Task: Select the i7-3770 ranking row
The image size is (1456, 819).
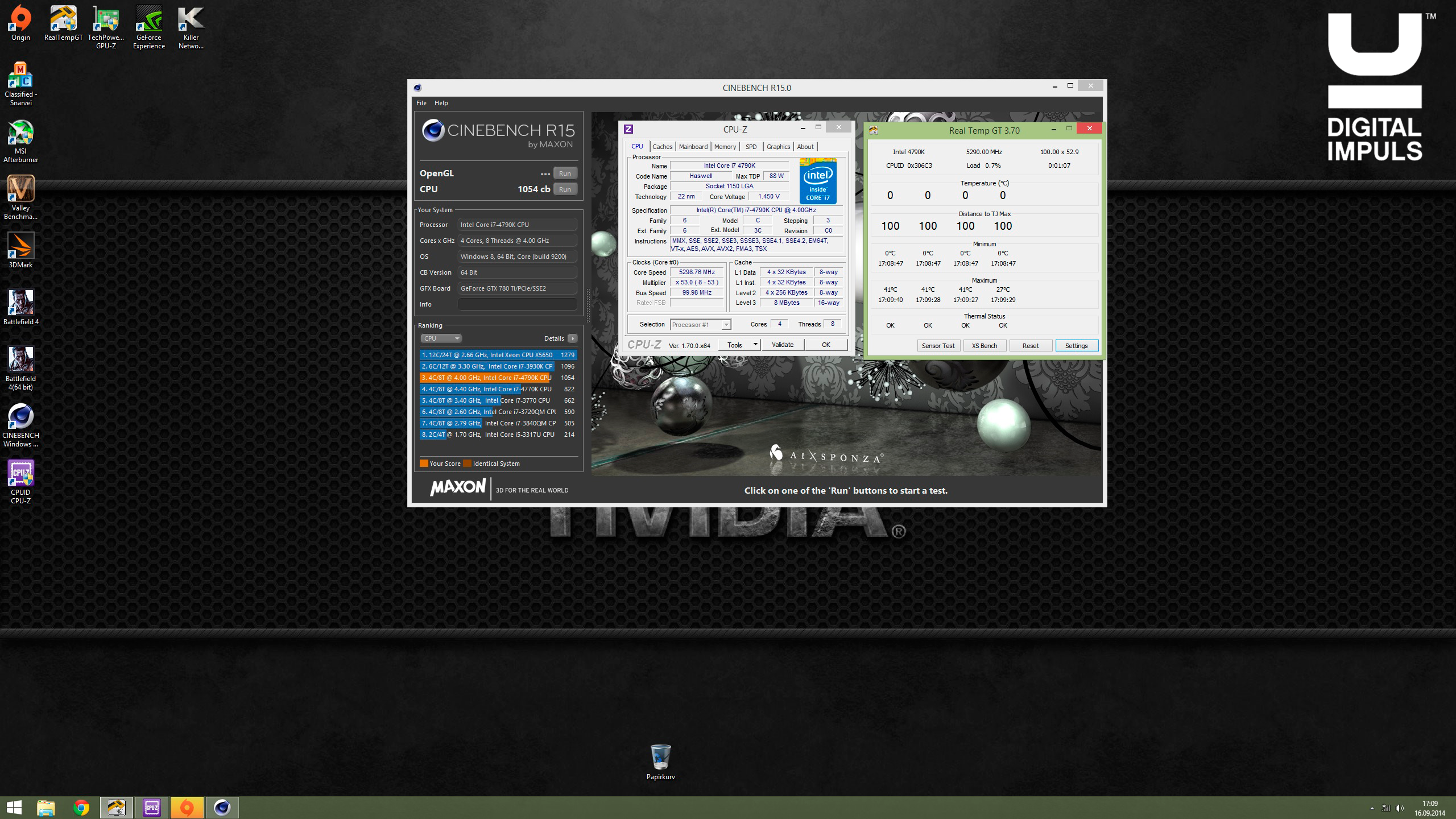Action: pyautogui.click(x=498, y=400)
